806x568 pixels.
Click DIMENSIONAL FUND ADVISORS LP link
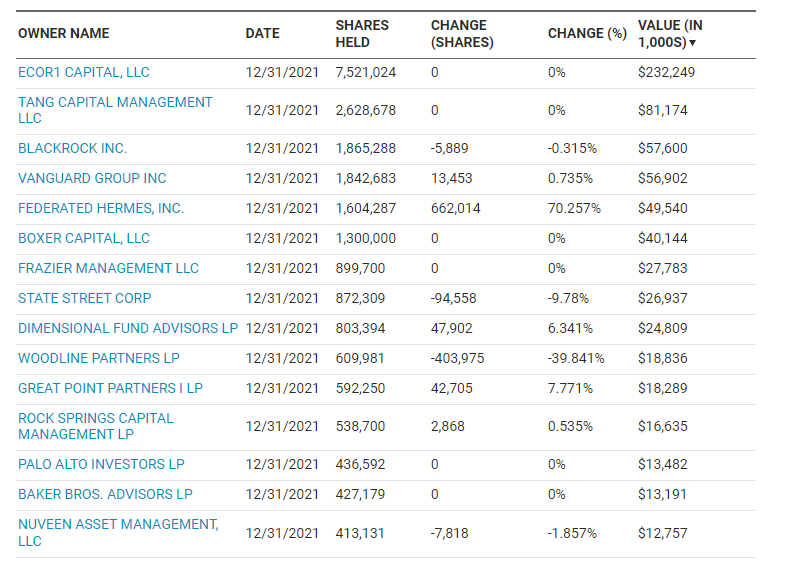pos(128,328)
